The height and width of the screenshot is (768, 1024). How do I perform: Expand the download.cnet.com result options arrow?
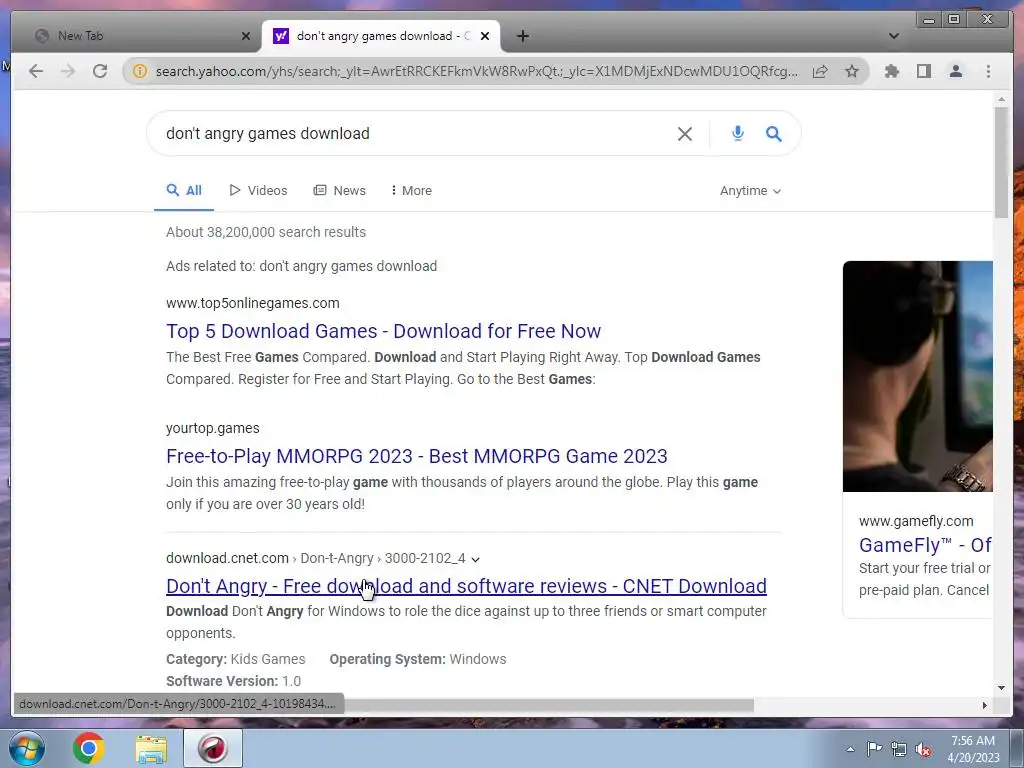tap(475, 559)
